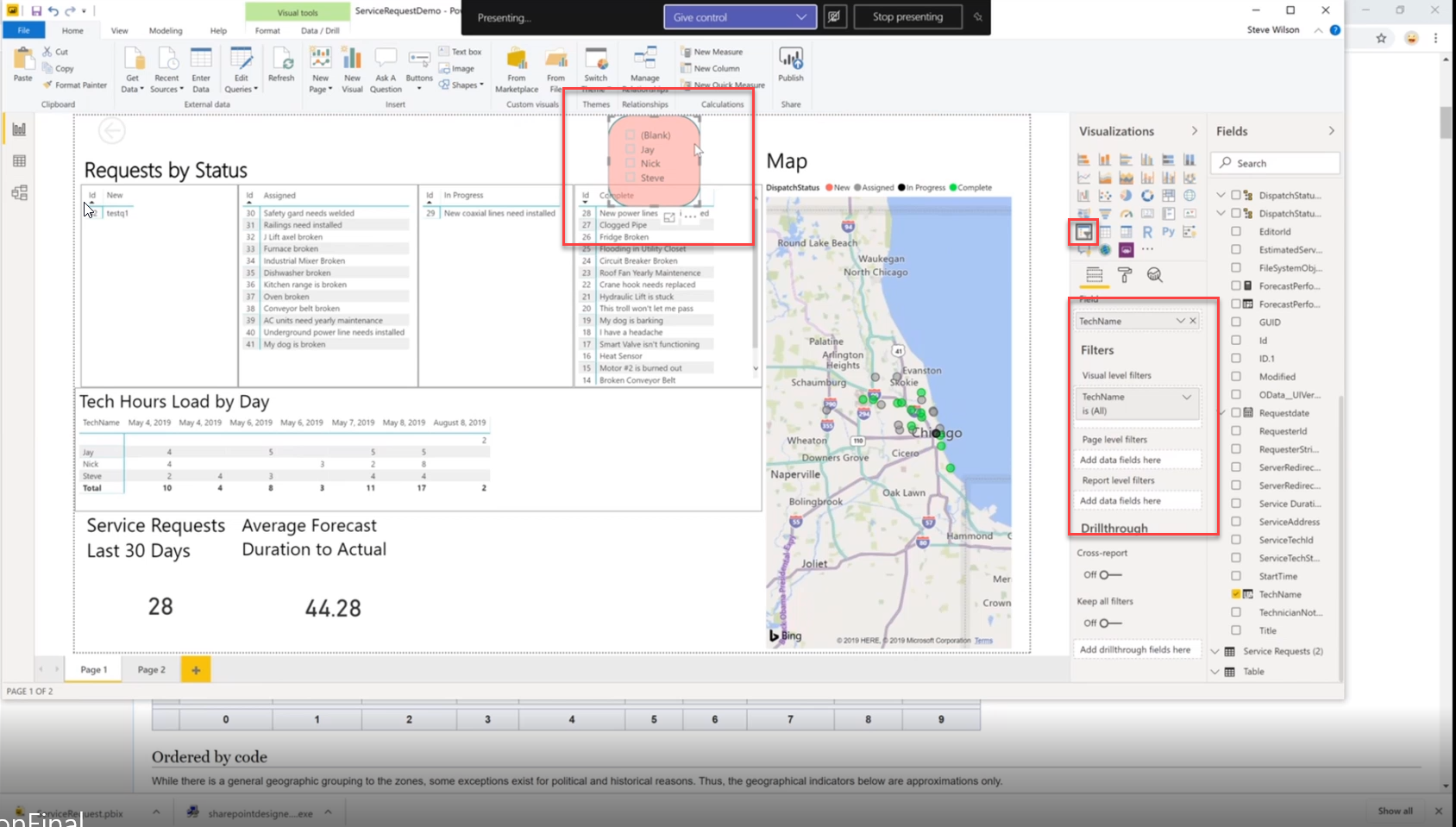
Task: Open From Marketplace custom visuals
Action: (517, 70)
